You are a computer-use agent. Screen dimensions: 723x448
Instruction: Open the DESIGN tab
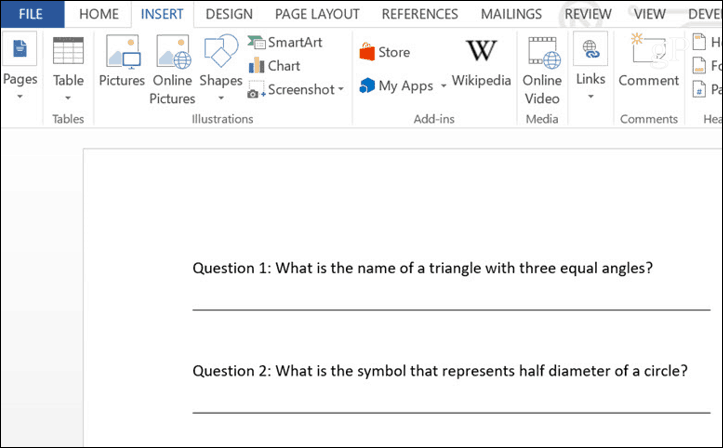tap(229, 14)
